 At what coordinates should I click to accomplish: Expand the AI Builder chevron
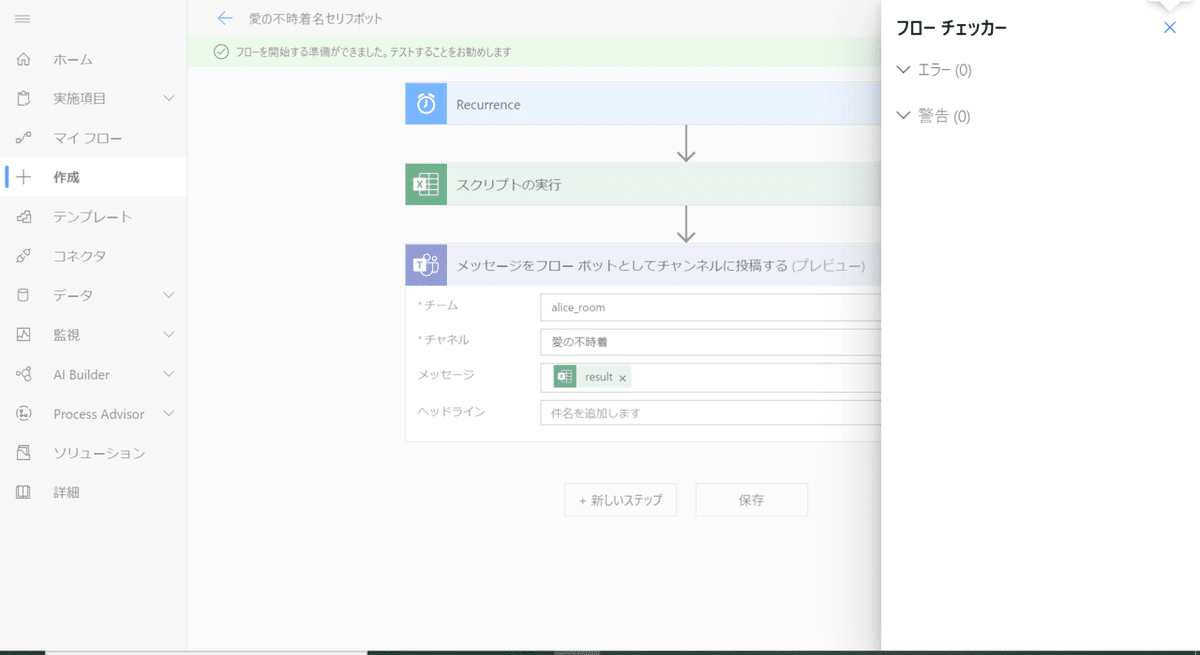[168, 374]
